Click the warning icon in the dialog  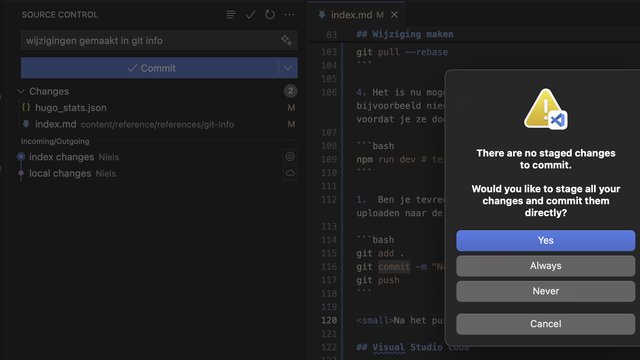(x=545, y=109)
